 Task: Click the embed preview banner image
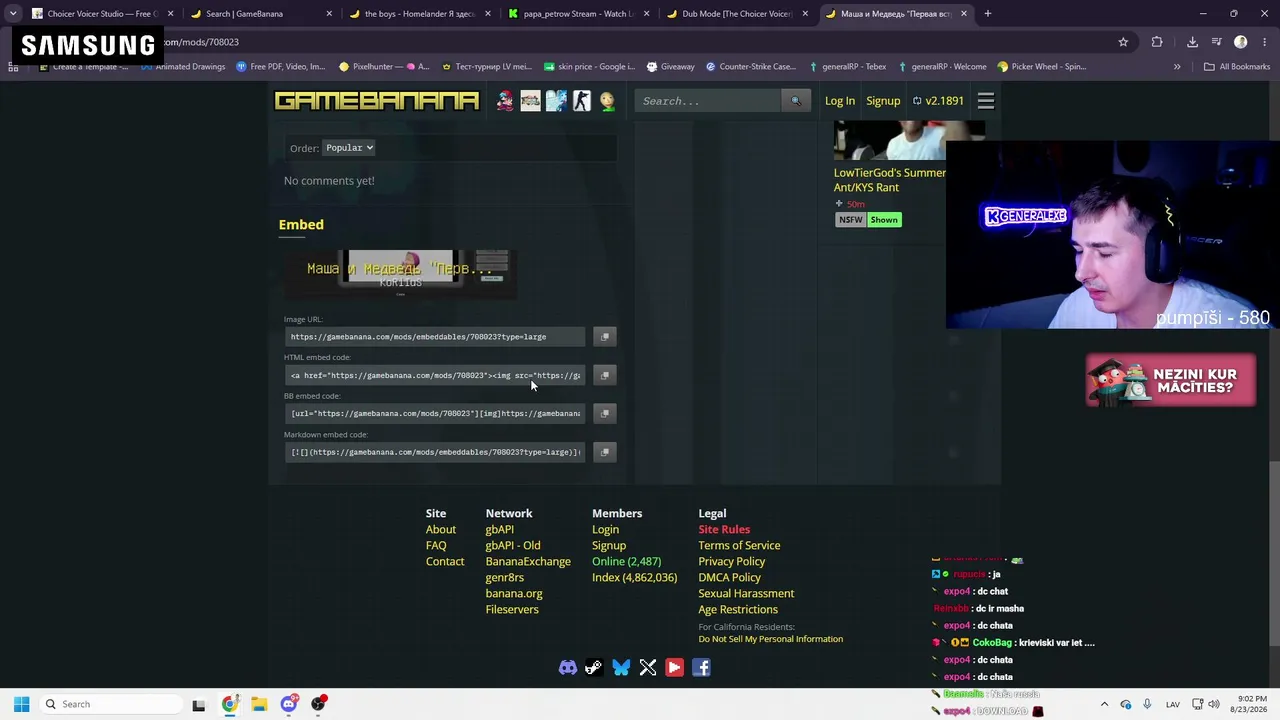pyautogui.click(x=400, y=274)
